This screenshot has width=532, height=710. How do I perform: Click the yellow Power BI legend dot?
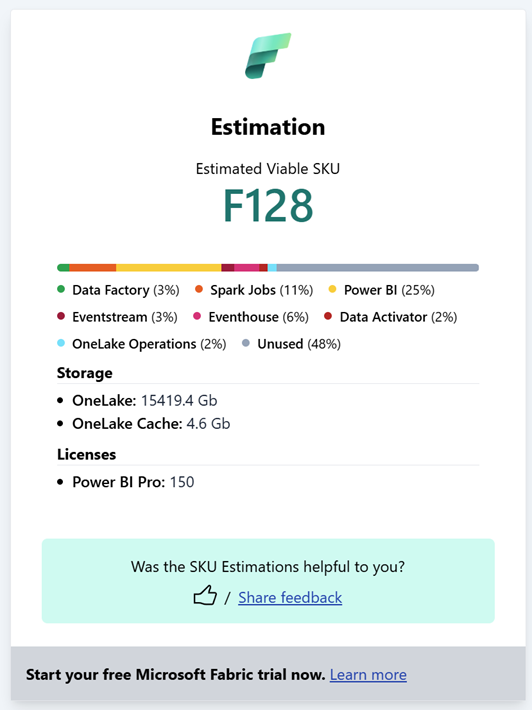pyautogui.click(x=332, y=289)
